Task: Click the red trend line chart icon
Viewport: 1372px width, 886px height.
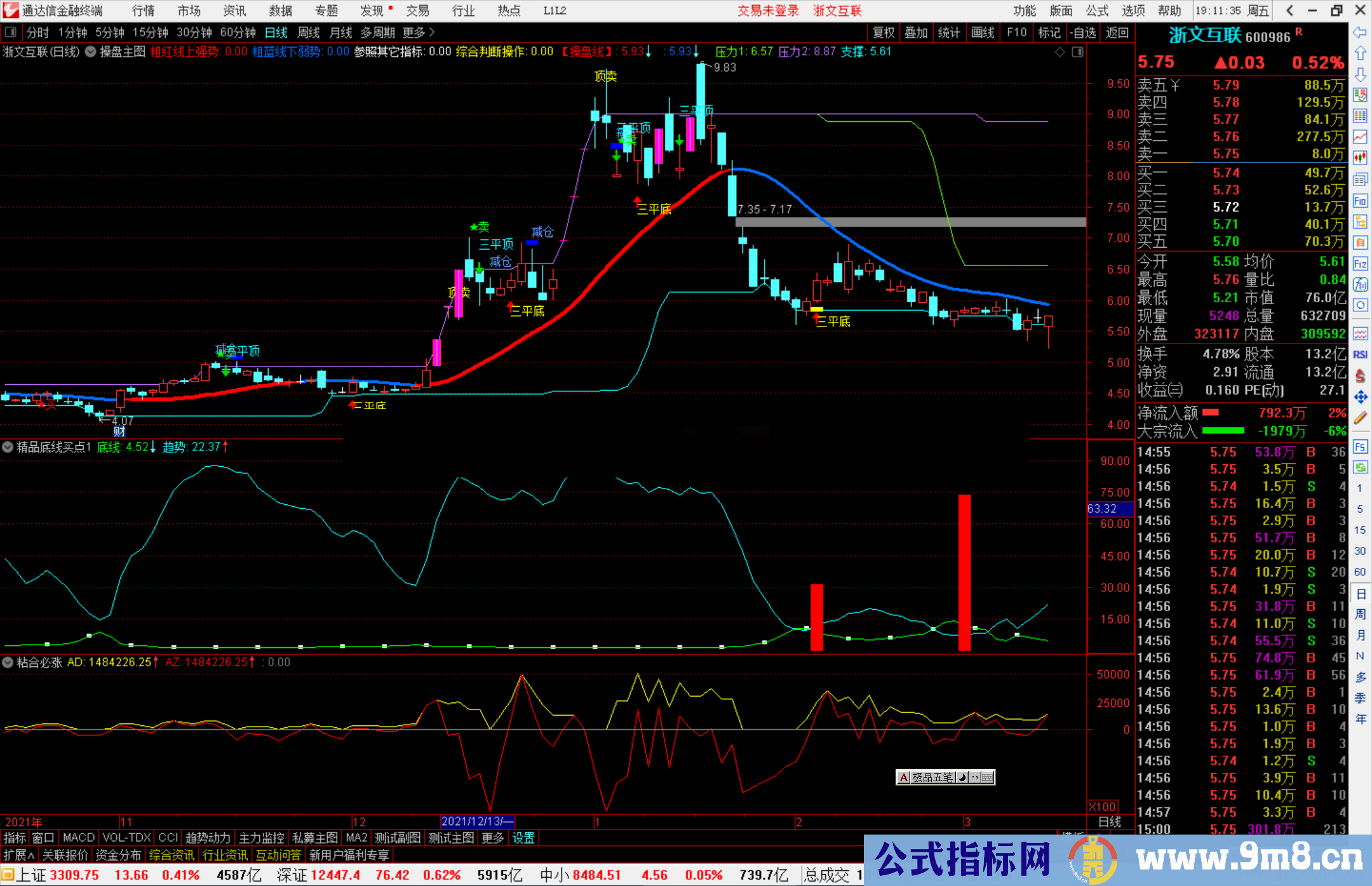Action: (1360, 137)
